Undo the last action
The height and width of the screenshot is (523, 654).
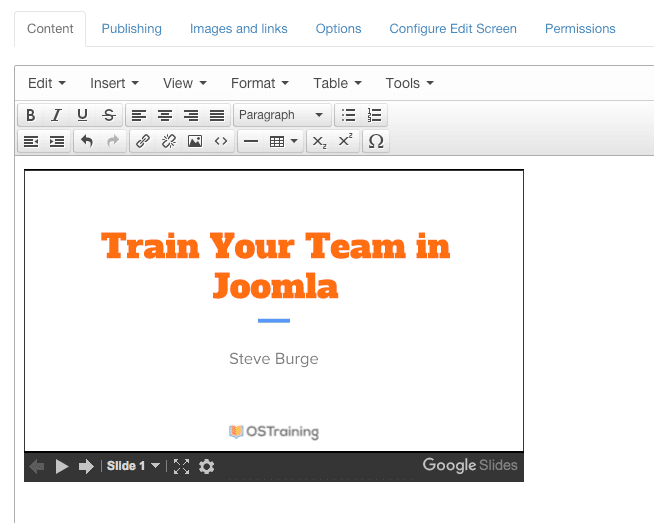(87, 141)
